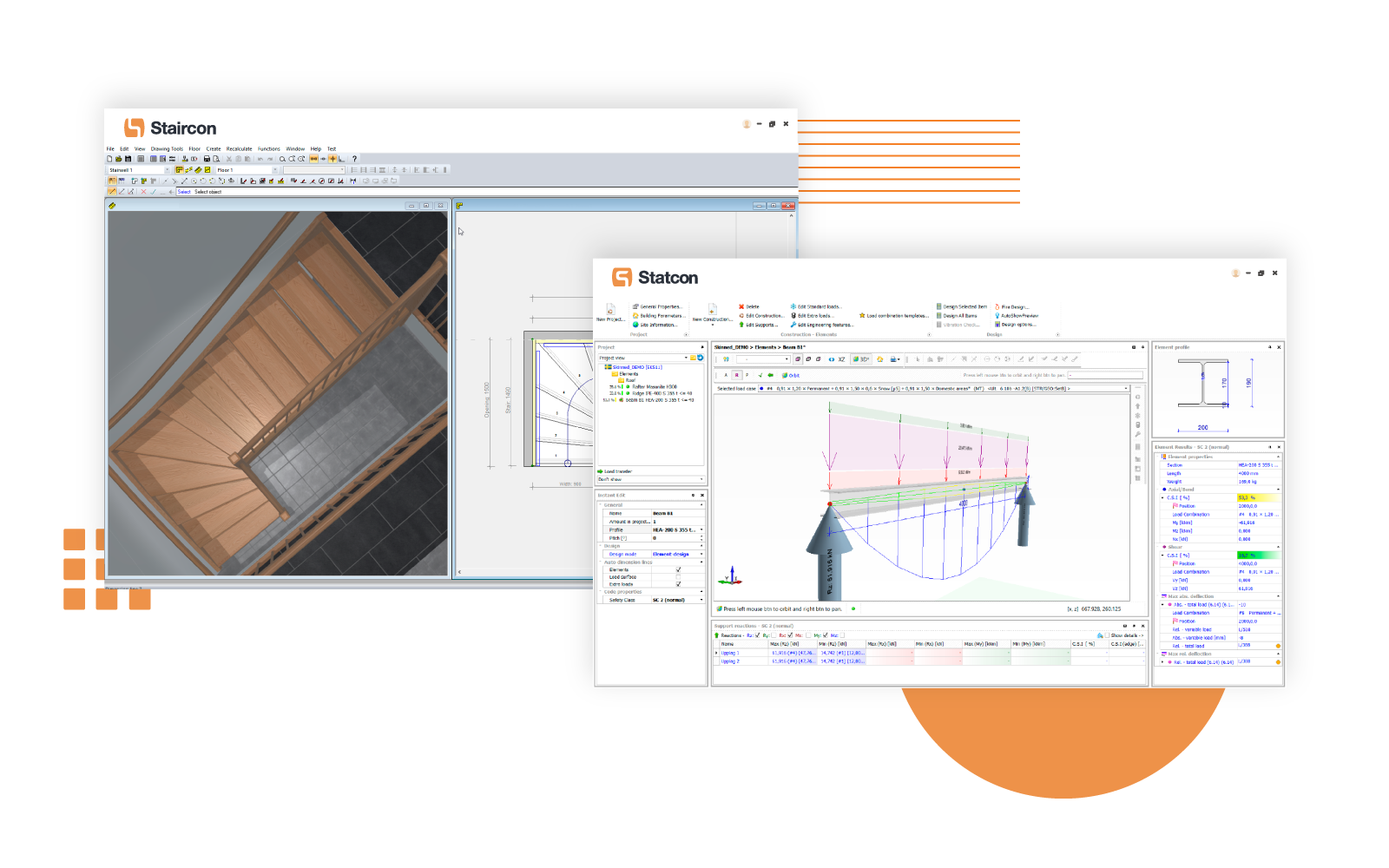Viewport: 1389px width, 868px height.
Task: Uncheck Extra loads dimension lines checkbox
Action: tap(678, 584)
